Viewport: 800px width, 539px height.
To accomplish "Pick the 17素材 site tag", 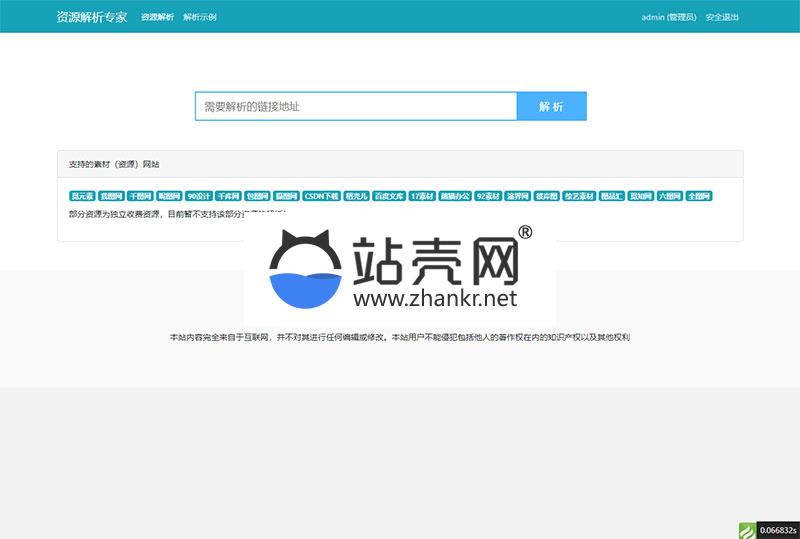I will point(422,196).
